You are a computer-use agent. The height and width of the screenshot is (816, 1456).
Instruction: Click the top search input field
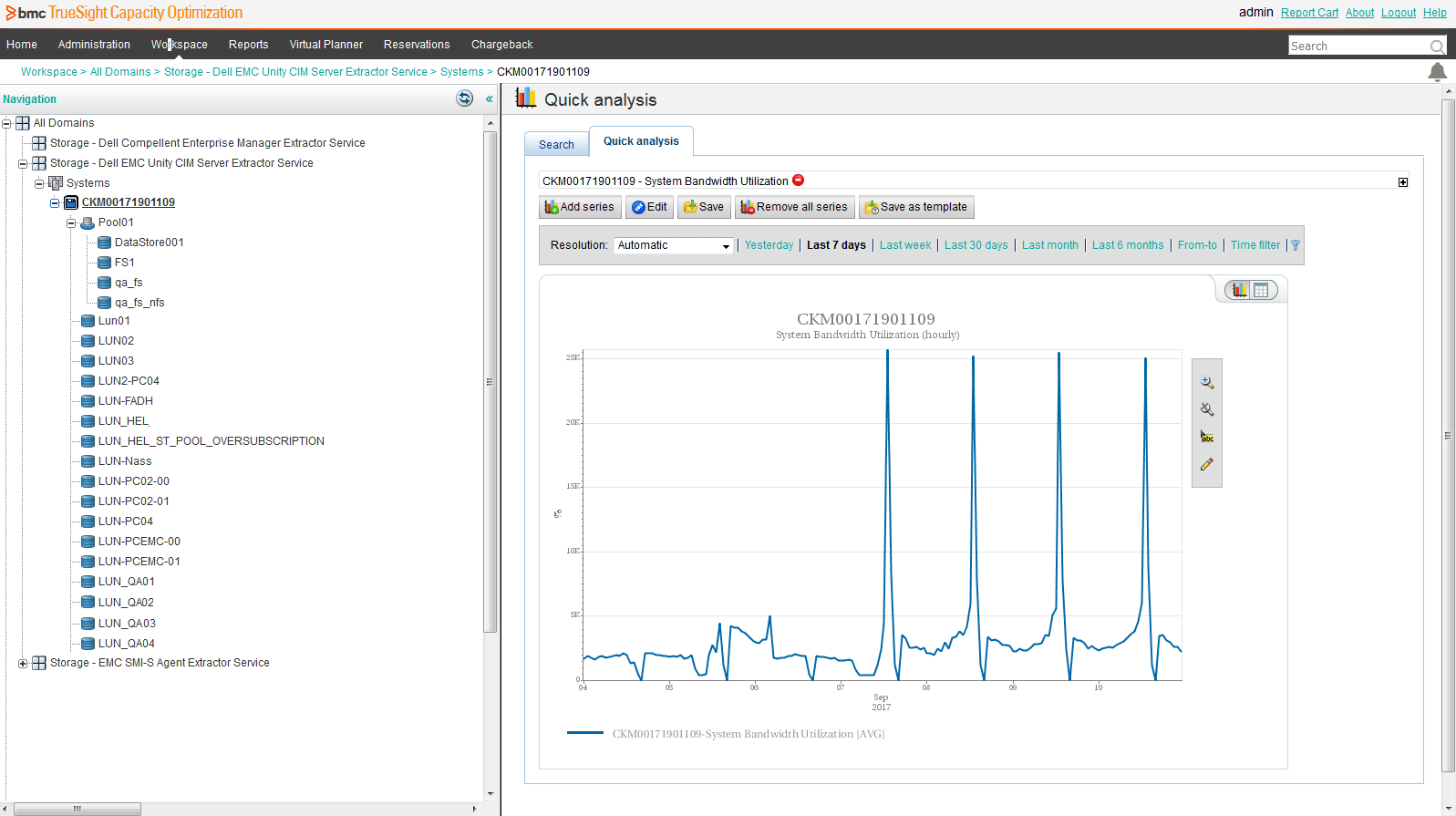1358,46
